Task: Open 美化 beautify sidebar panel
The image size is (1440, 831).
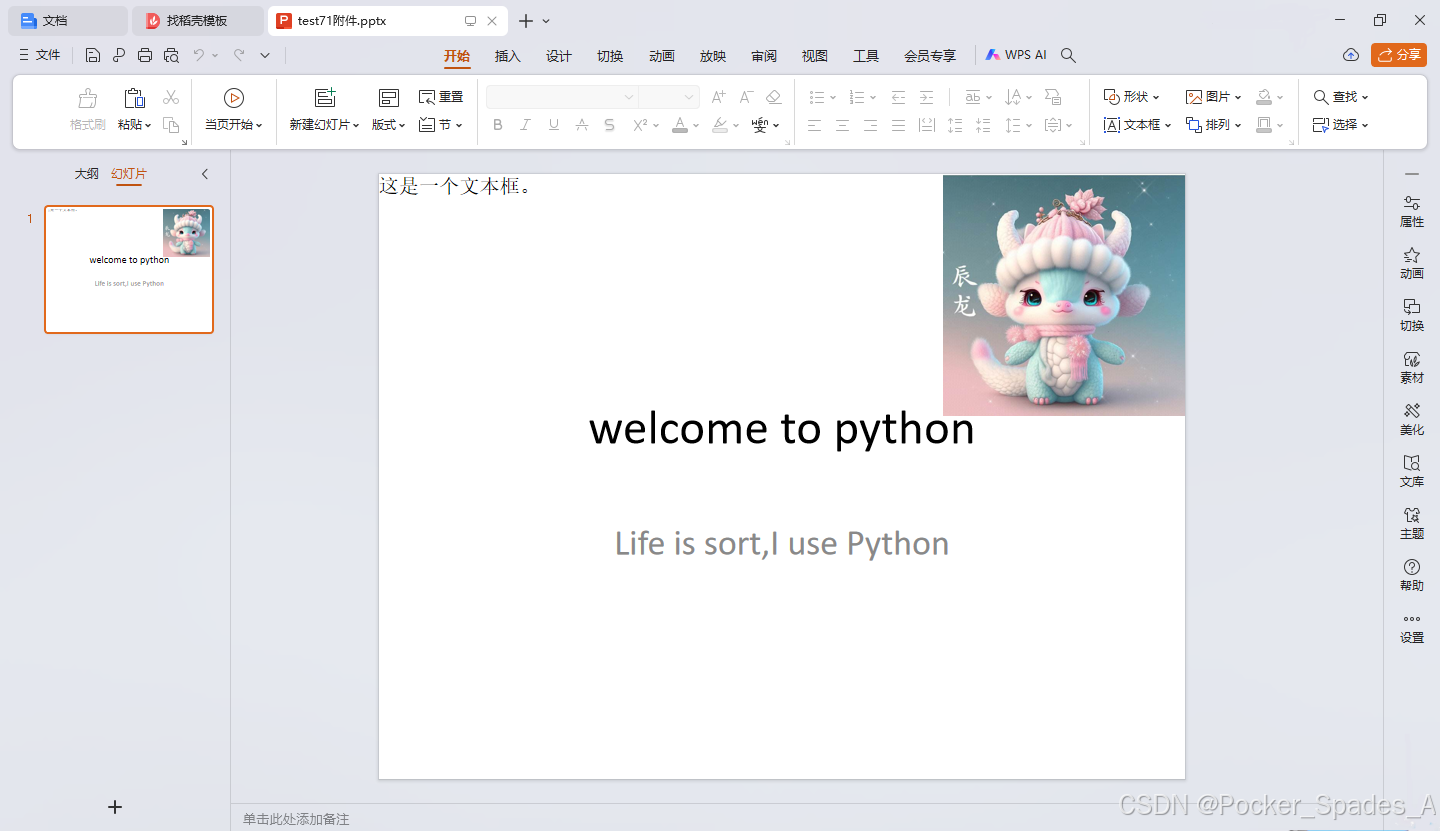Action: click(x=1412, y=419)
